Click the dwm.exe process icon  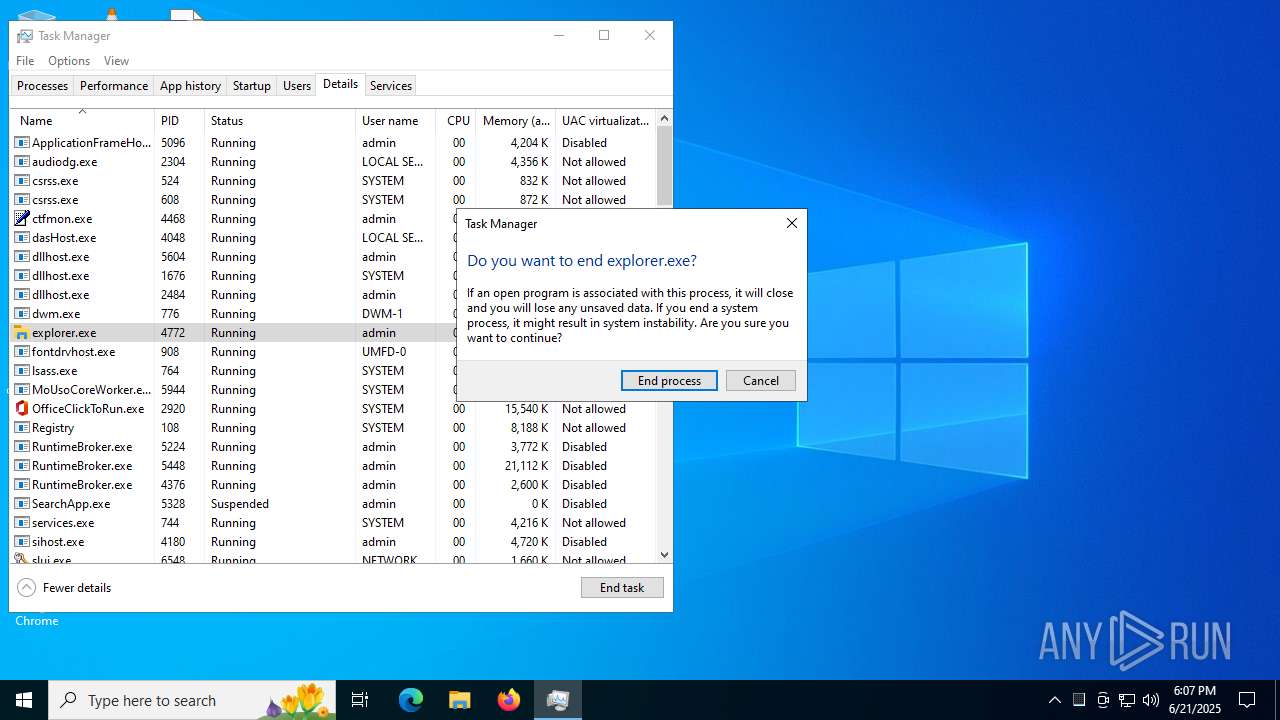(22, 314)
